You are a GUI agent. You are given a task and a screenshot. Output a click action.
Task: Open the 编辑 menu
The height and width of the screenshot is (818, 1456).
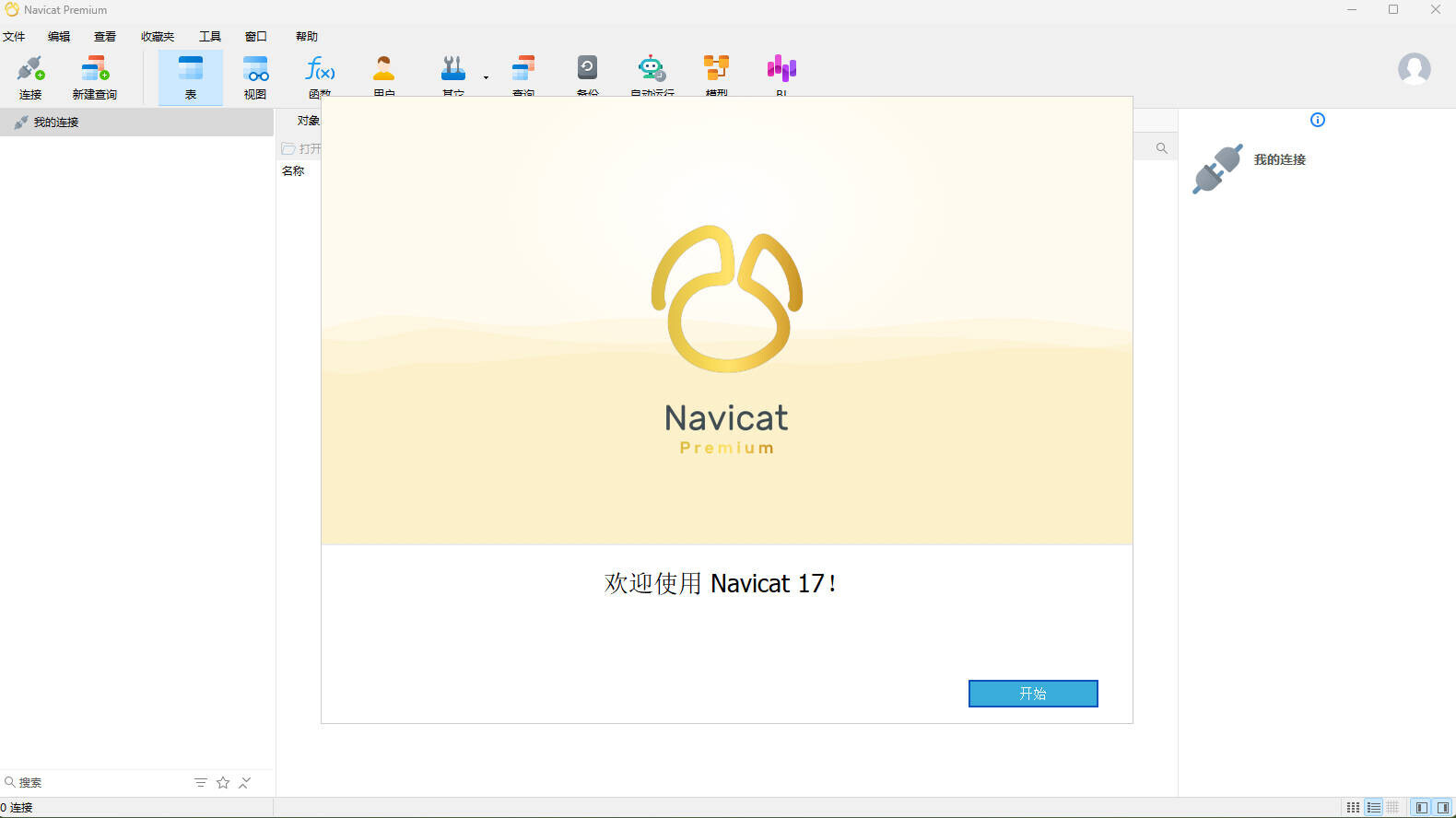coord(59,37)
